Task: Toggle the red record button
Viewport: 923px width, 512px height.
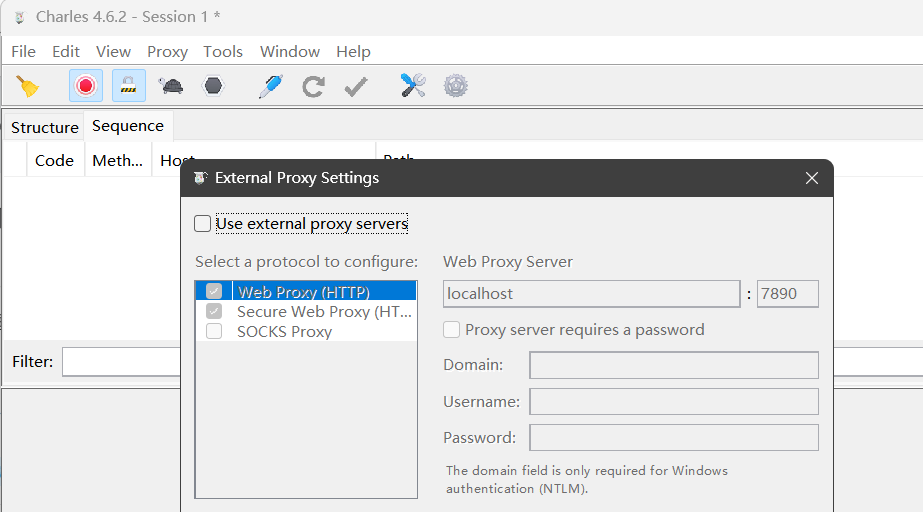Action: pyautogui.click(x=86, y=86)
